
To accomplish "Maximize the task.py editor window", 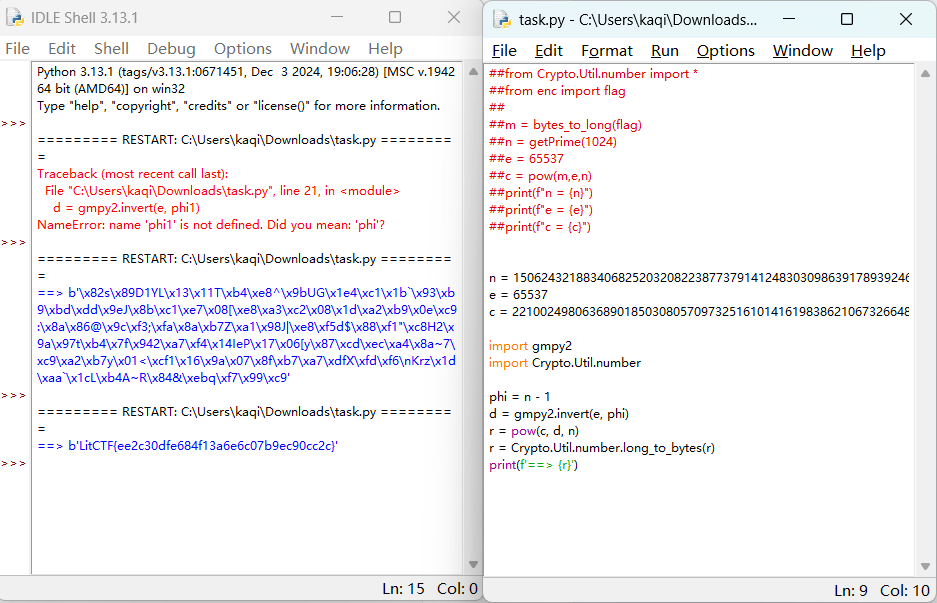I will 847,20.
